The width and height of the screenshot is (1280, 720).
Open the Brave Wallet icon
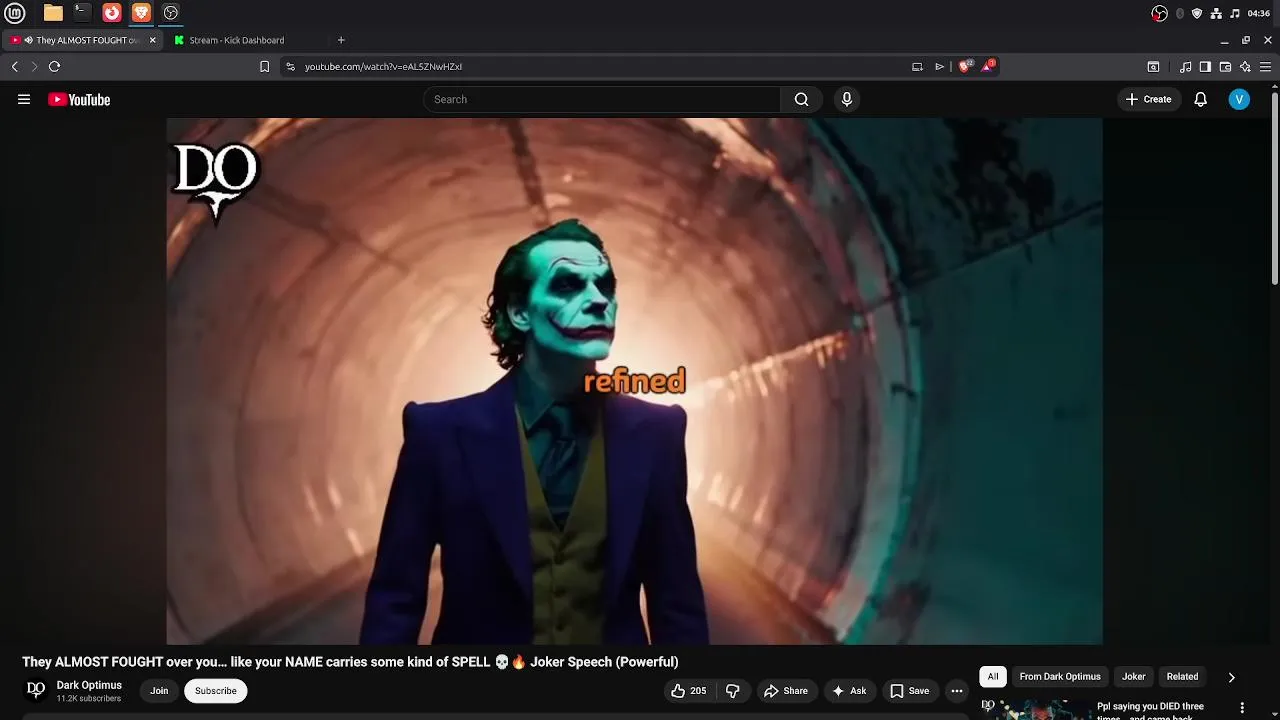1225,67
